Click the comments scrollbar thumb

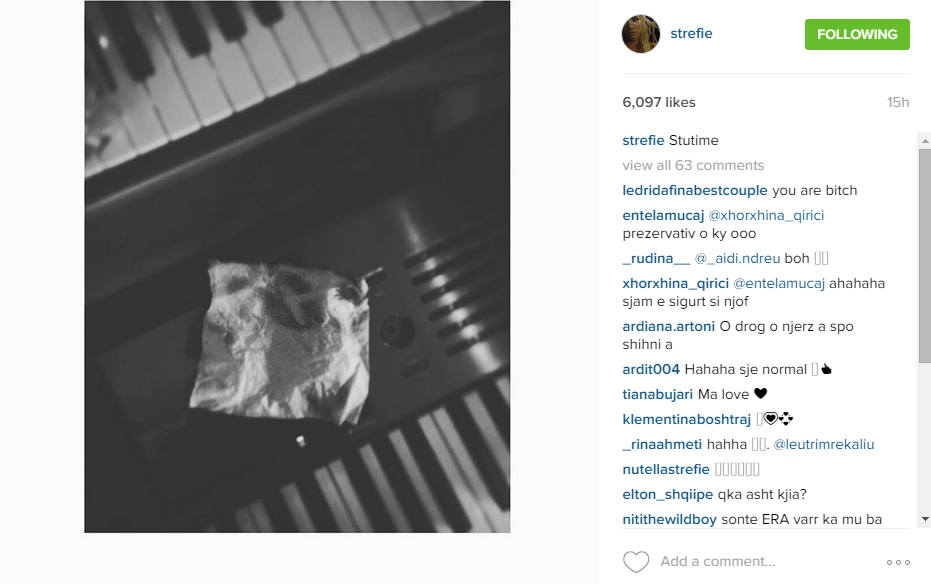[924, 255]
